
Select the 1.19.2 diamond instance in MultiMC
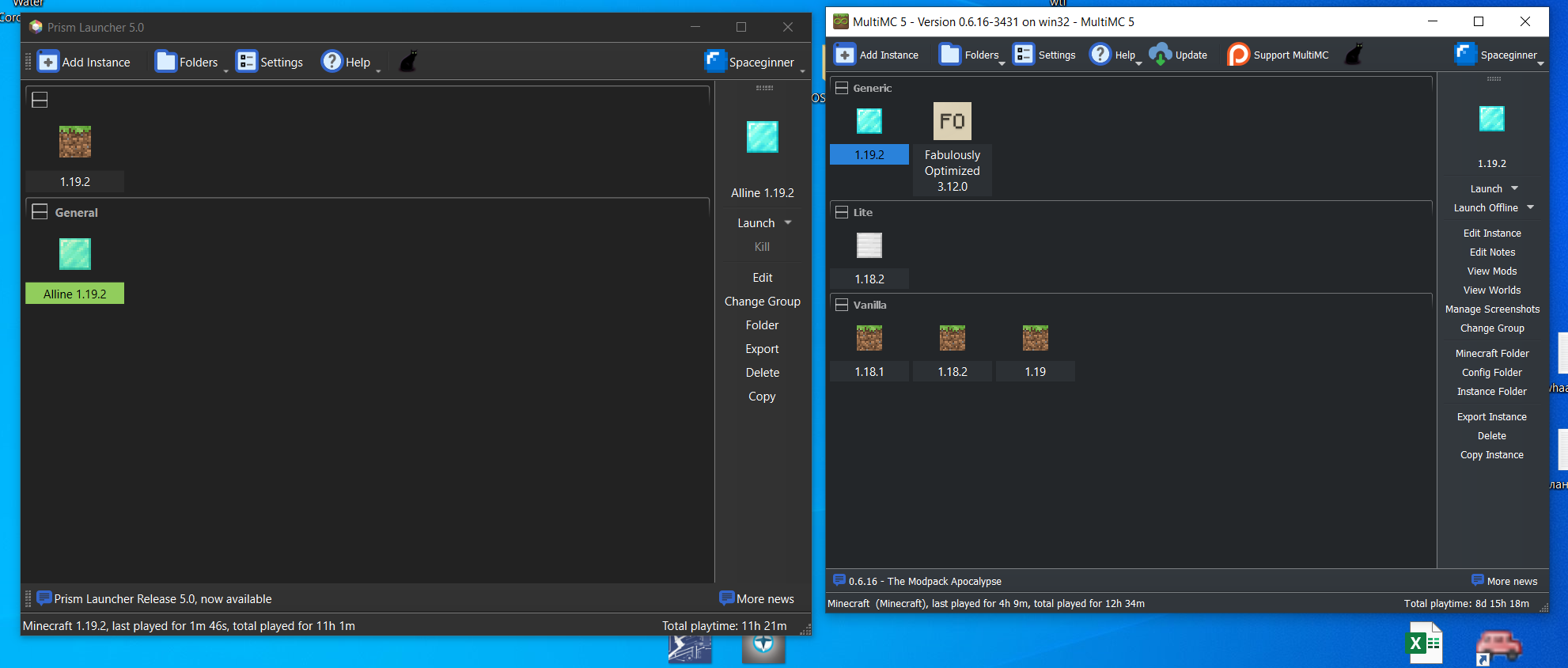tap(869, 121)
